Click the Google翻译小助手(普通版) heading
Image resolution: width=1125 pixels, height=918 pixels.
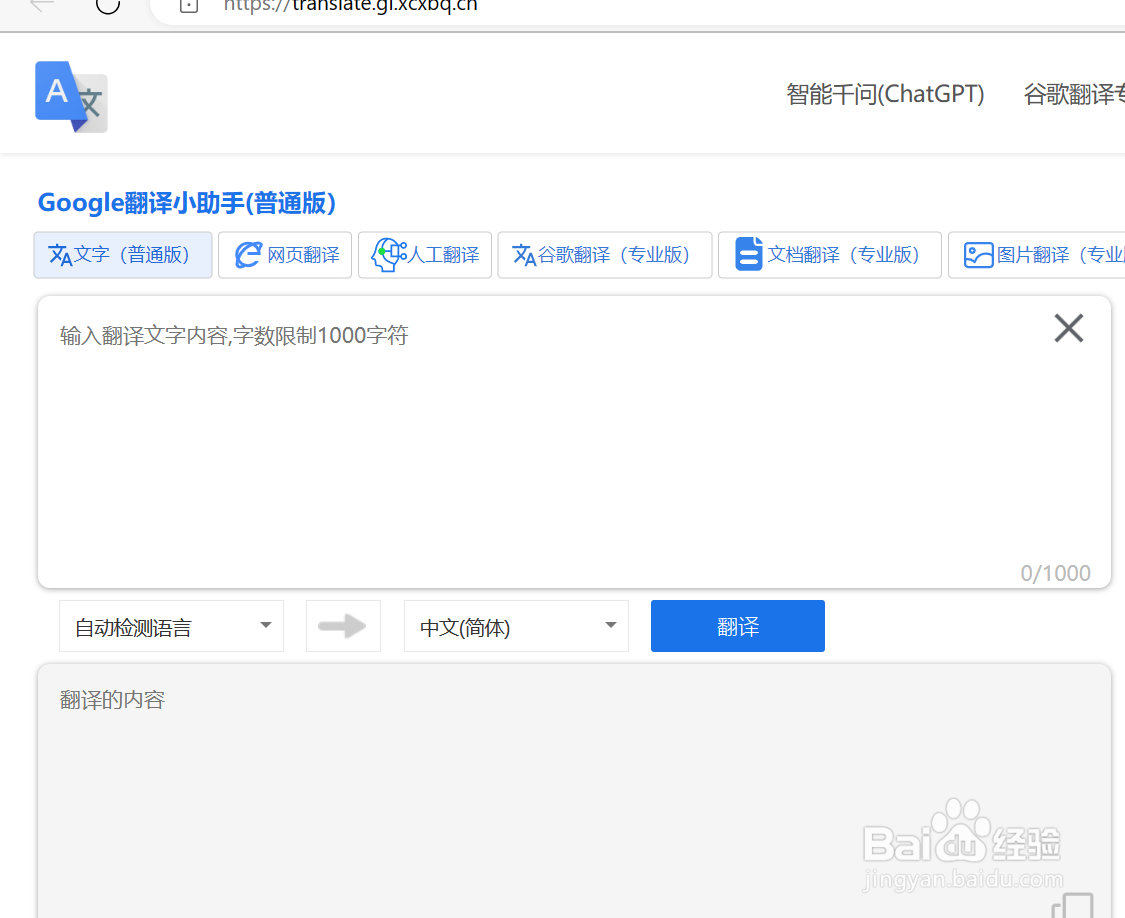click(x=187, y=203)
